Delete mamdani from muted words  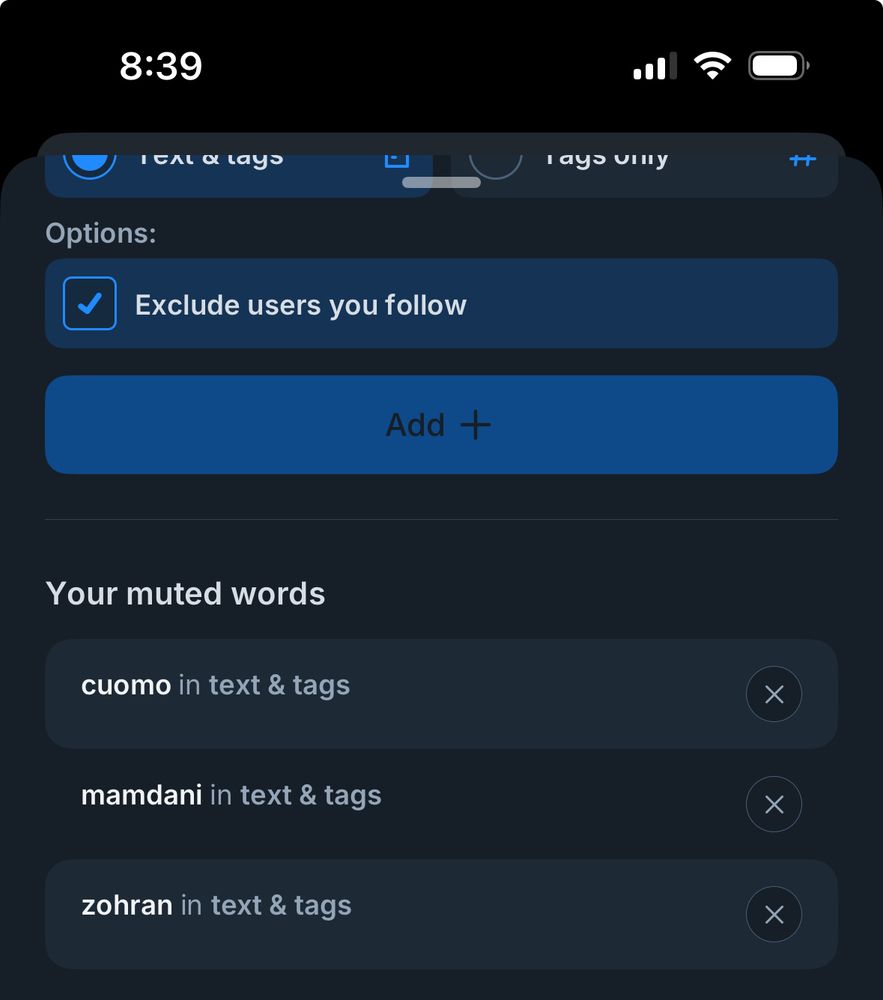pos(773,804)
